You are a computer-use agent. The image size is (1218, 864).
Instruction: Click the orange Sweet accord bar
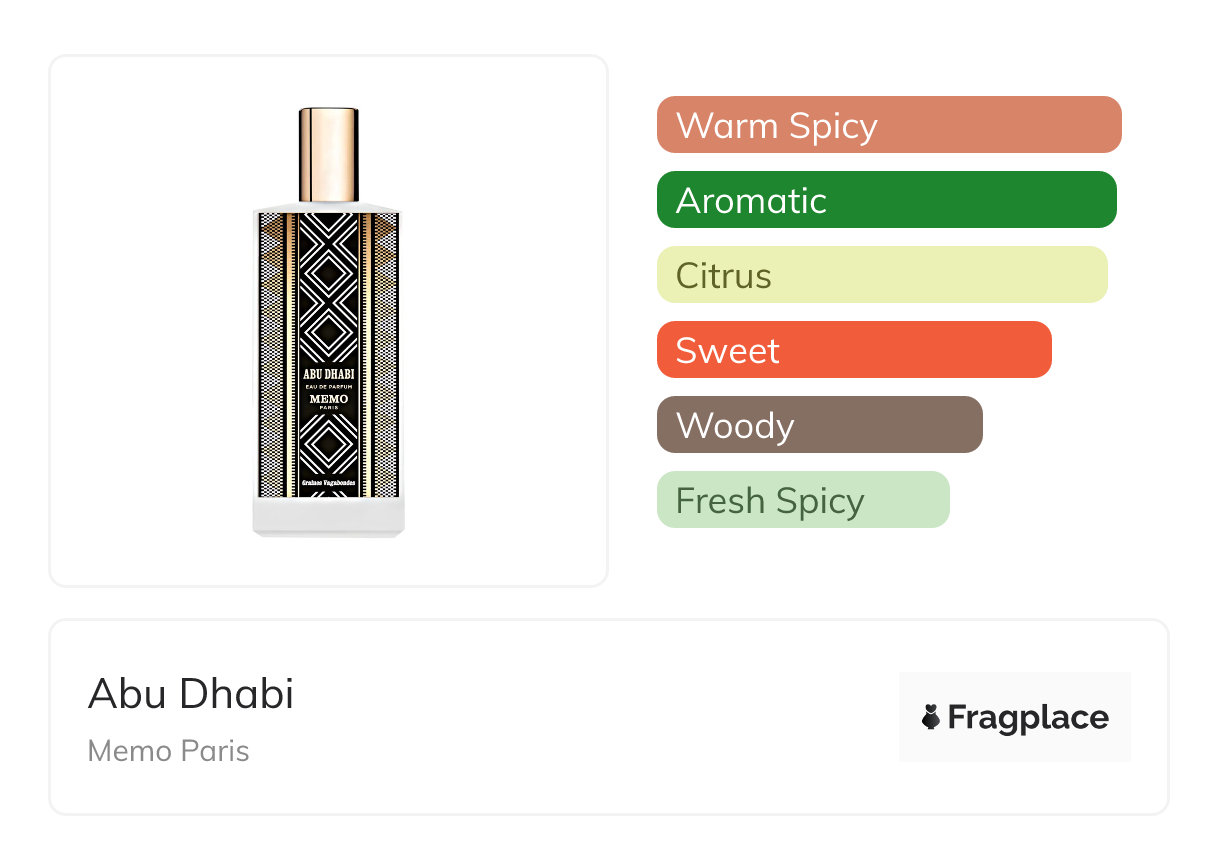853,350
